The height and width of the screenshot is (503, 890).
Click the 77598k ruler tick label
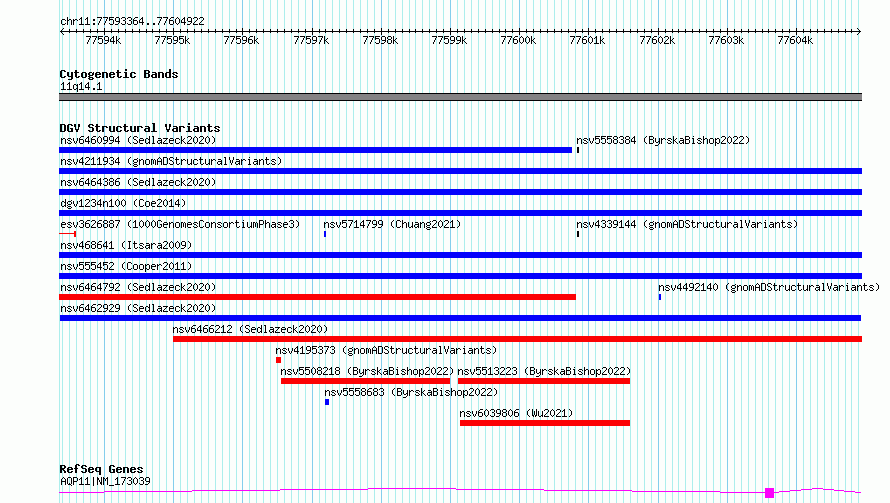380,41
